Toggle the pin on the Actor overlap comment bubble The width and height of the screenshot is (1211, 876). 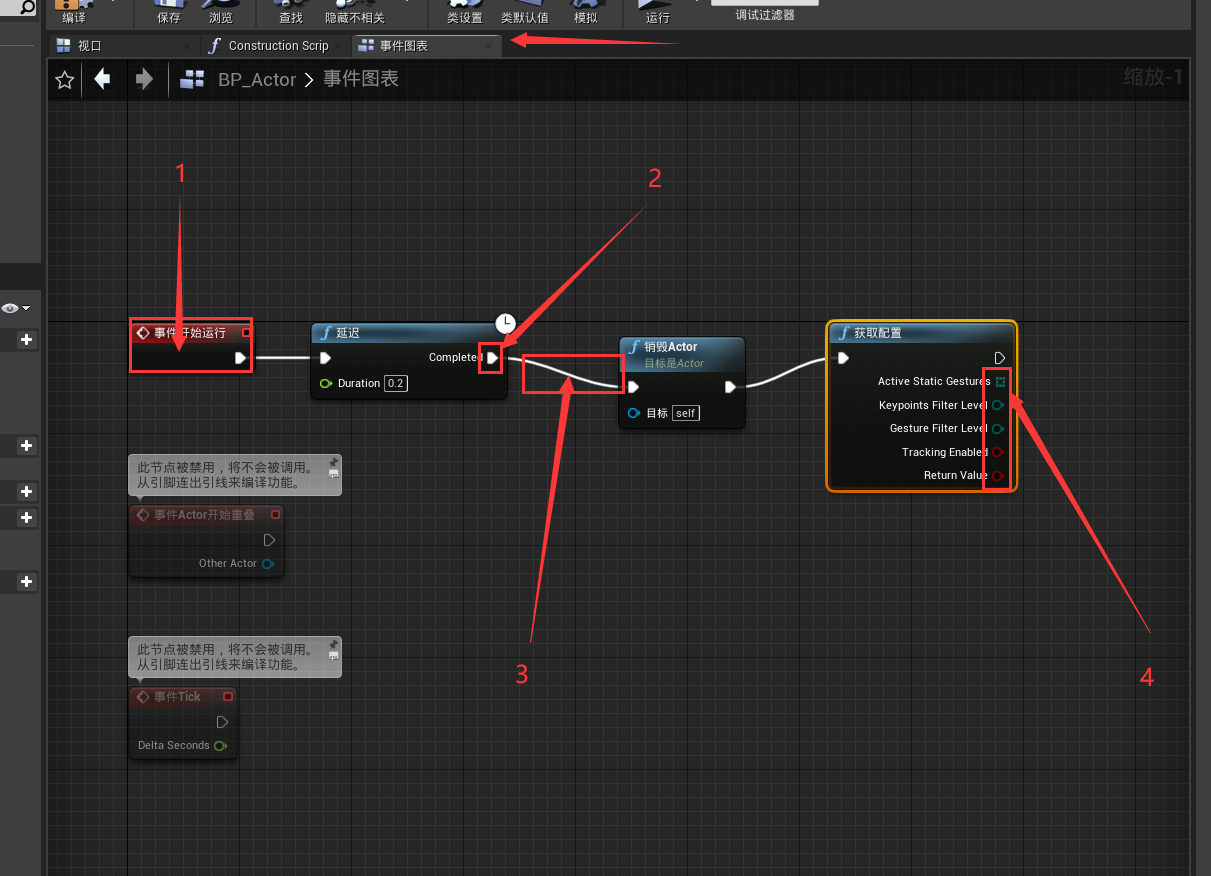pyautogui.click(x=334, y=463)
